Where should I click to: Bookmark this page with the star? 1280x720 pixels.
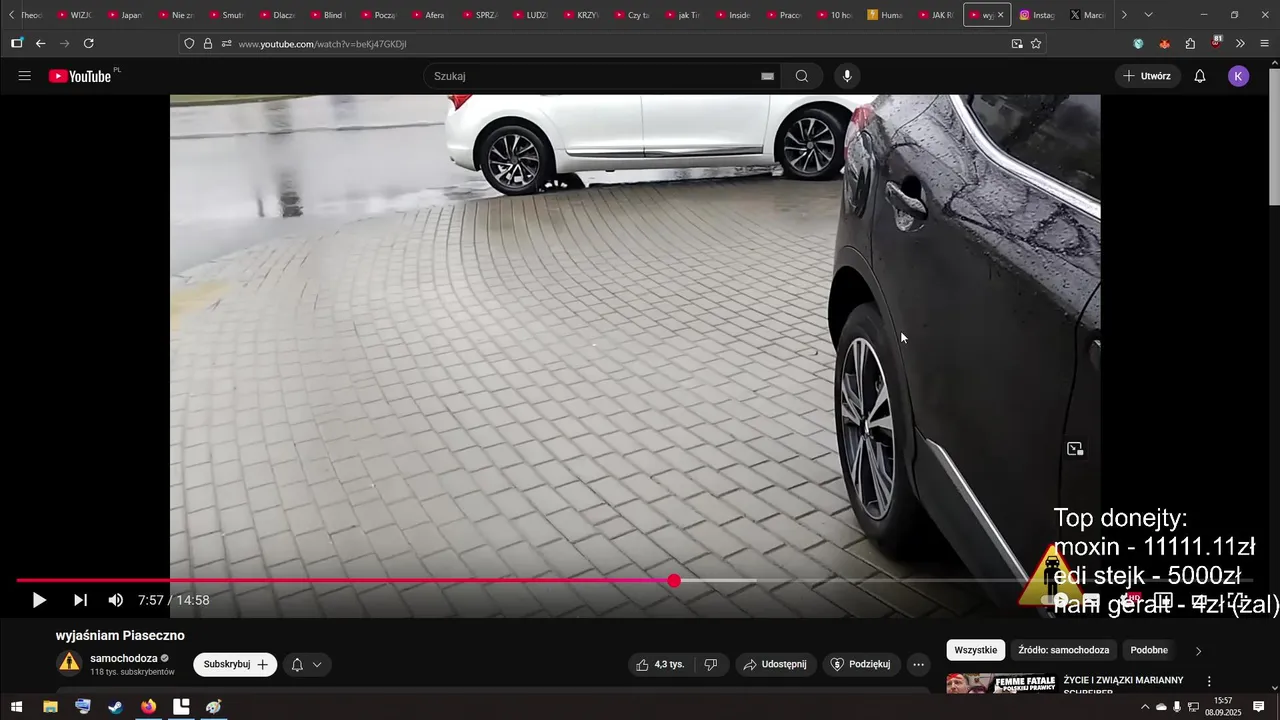(x=1036, y=44)
